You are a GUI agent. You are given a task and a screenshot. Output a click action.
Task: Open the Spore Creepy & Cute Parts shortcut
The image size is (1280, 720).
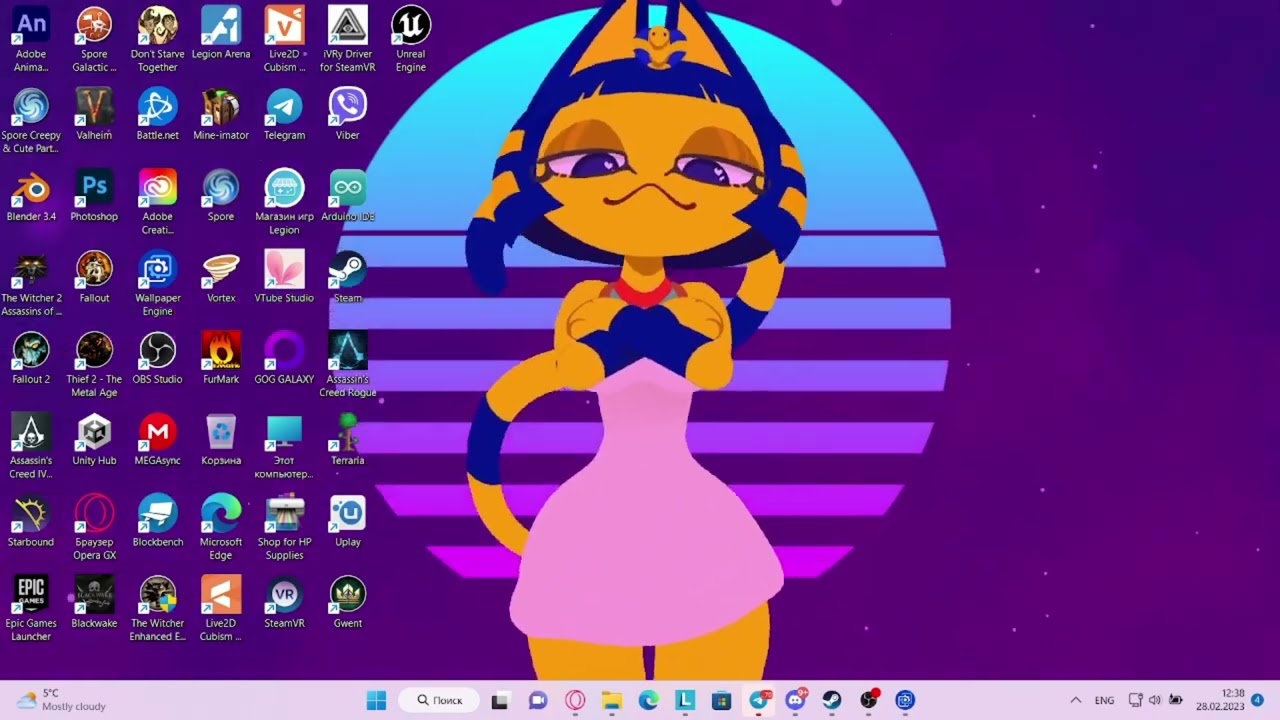coord(31,121)
